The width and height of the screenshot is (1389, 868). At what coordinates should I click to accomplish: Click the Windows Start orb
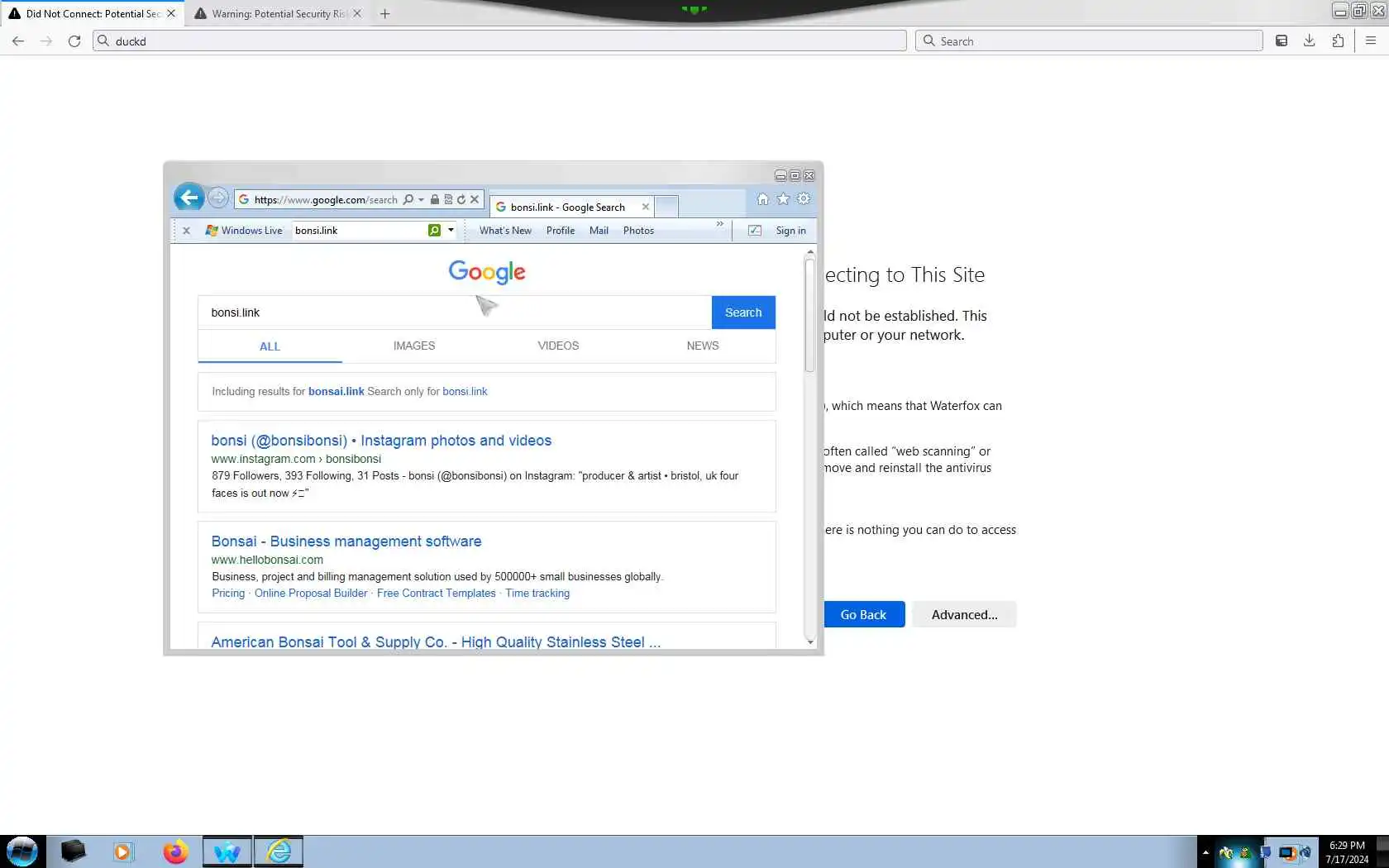21,851
